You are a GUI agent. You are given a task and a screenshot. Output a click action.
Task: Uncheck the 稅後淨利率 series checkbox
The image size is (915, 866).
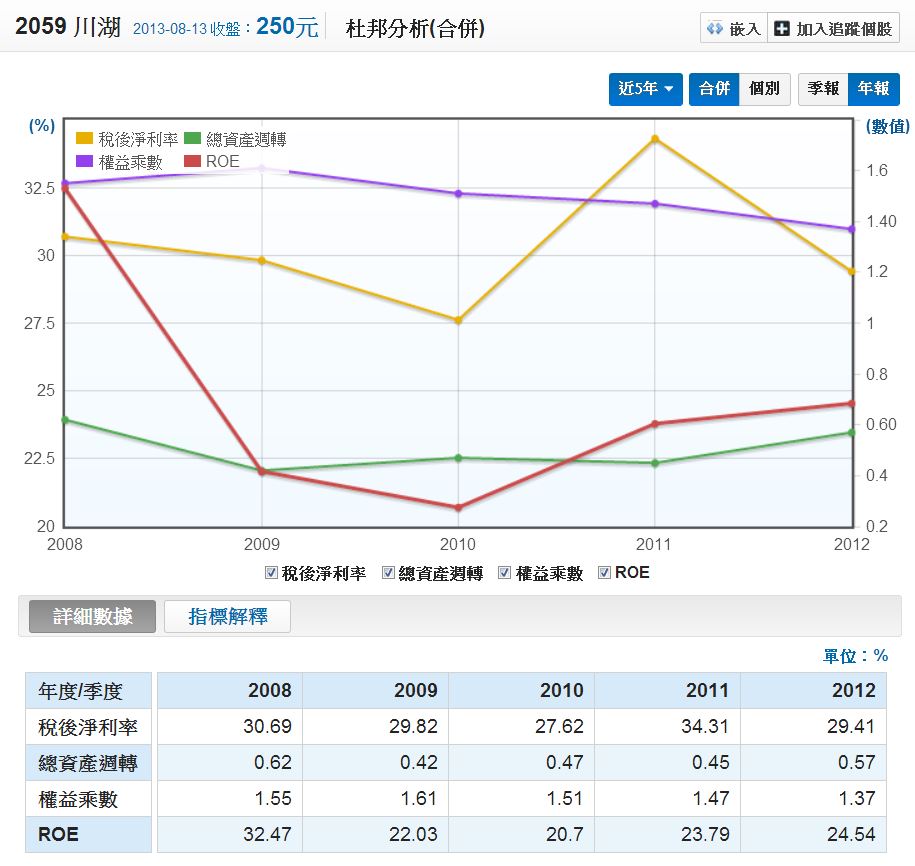271,573
